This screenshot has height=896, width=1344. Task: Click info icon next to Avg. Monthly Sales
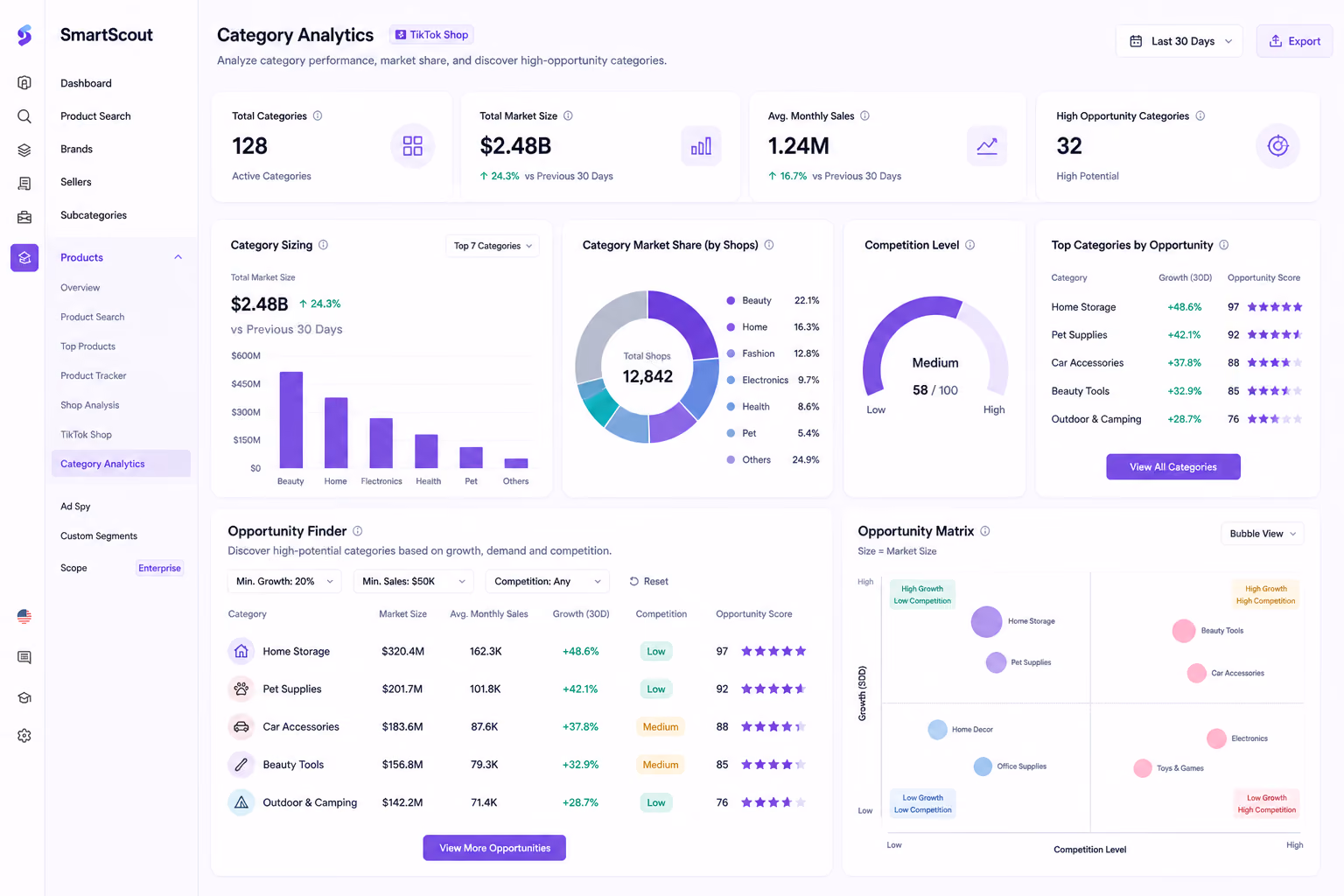click(864, 115)
